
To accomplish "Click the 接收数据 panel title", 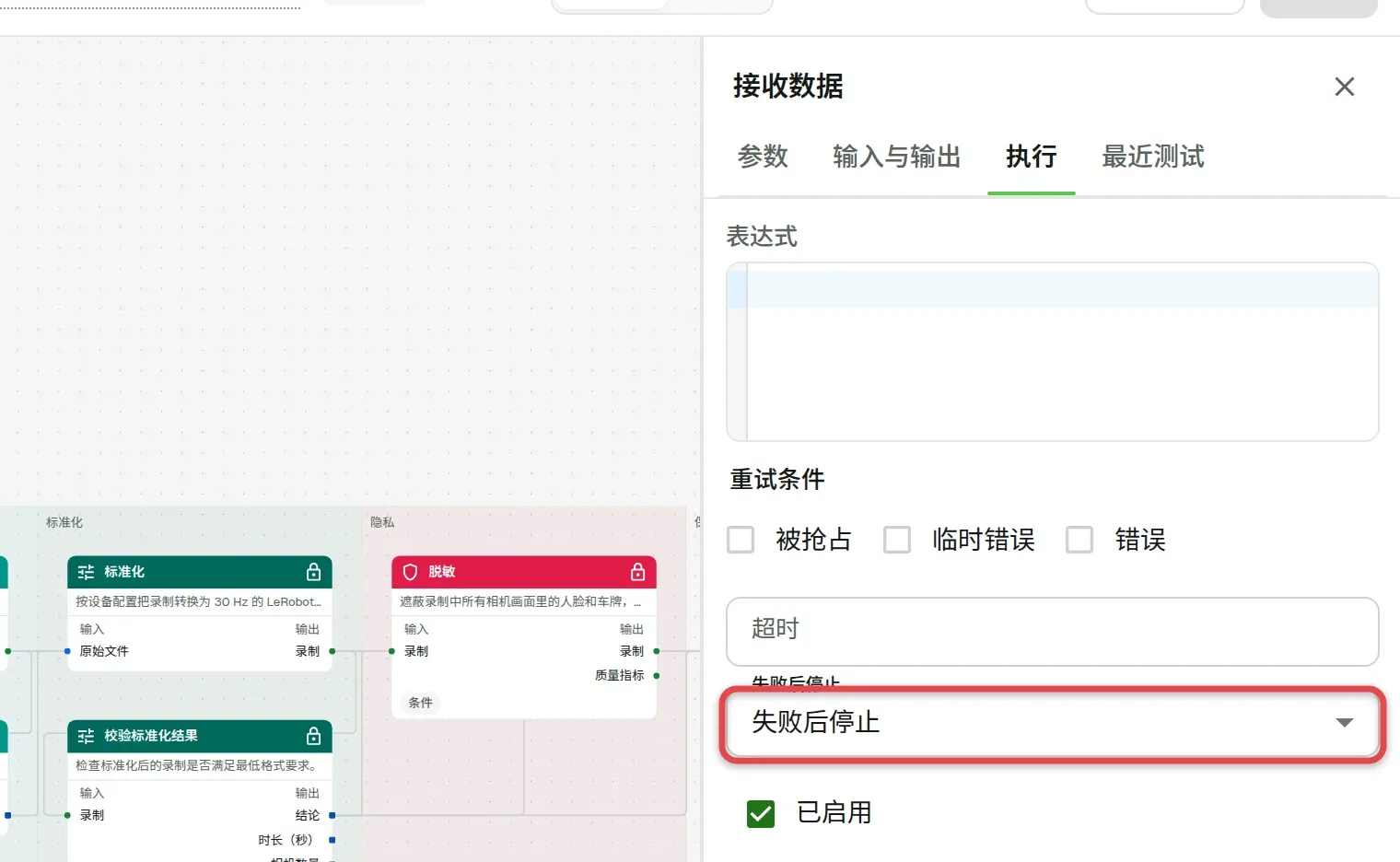I will (788, 86).
